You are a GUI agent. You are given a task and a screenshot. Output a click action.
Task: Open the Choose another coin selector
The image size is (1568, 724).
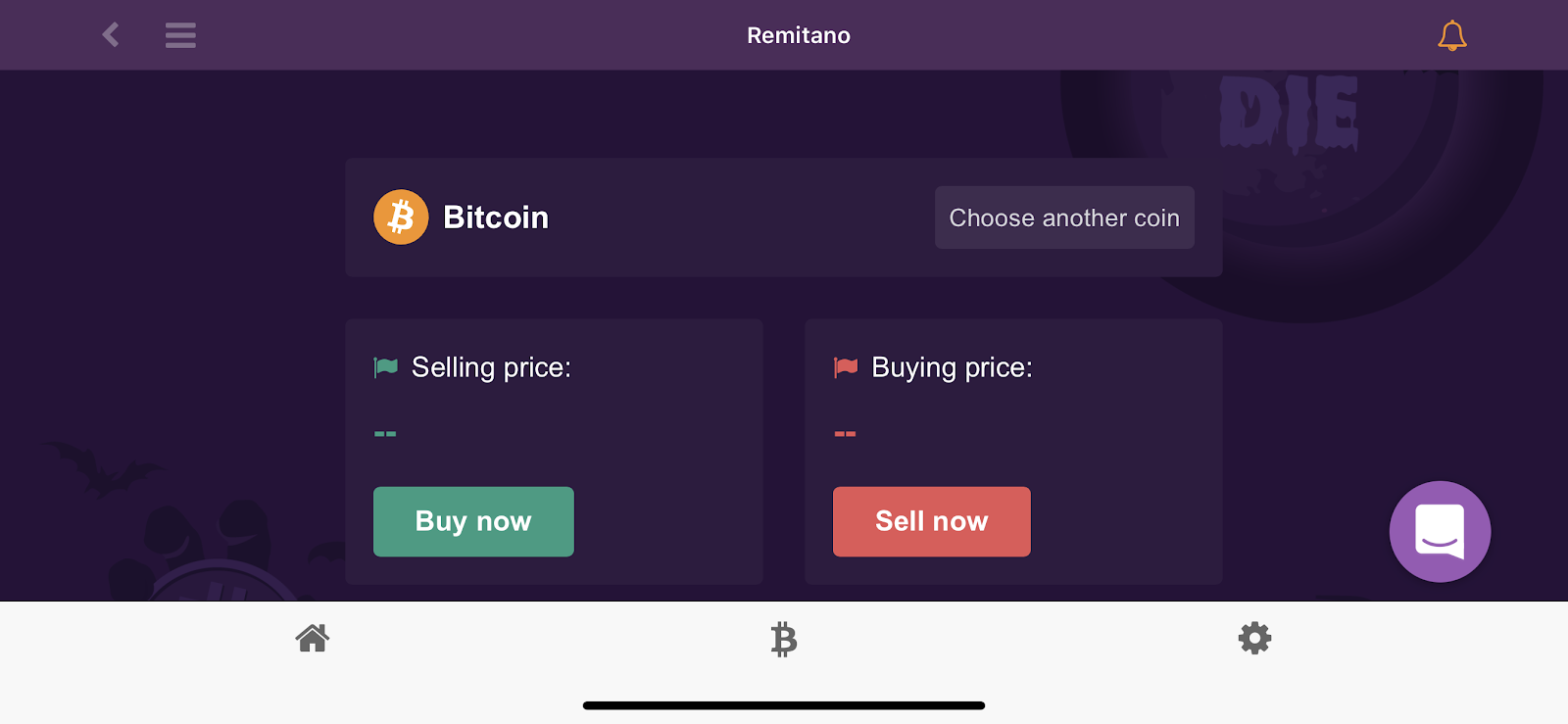coord(1064,217)
